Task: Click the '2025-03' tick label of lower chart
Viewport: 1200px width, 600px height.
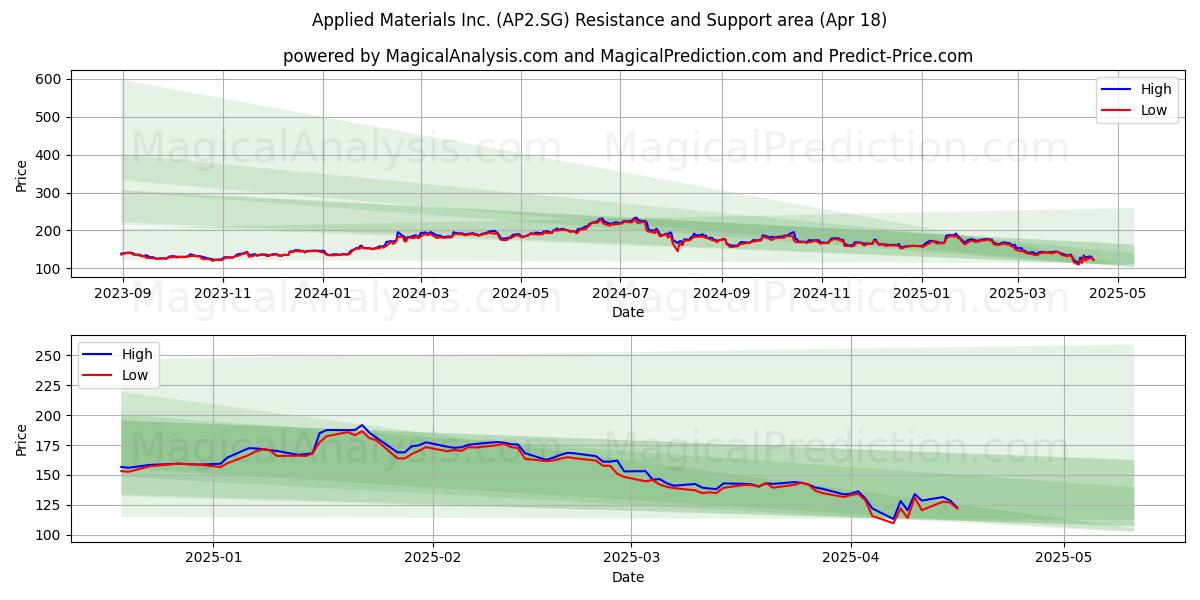Action: coord(631,559)
